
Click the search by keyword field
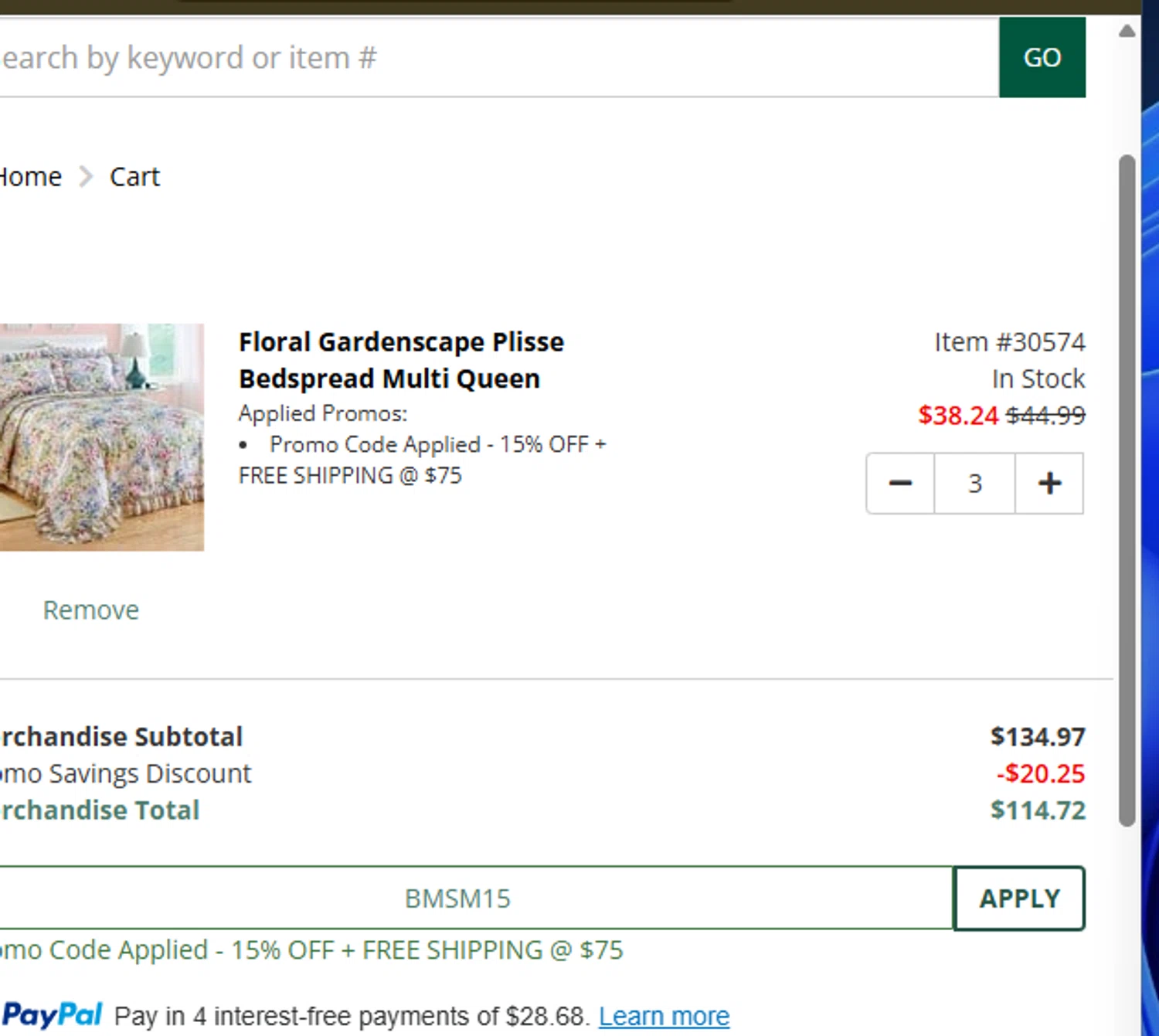tap(495, 58)
